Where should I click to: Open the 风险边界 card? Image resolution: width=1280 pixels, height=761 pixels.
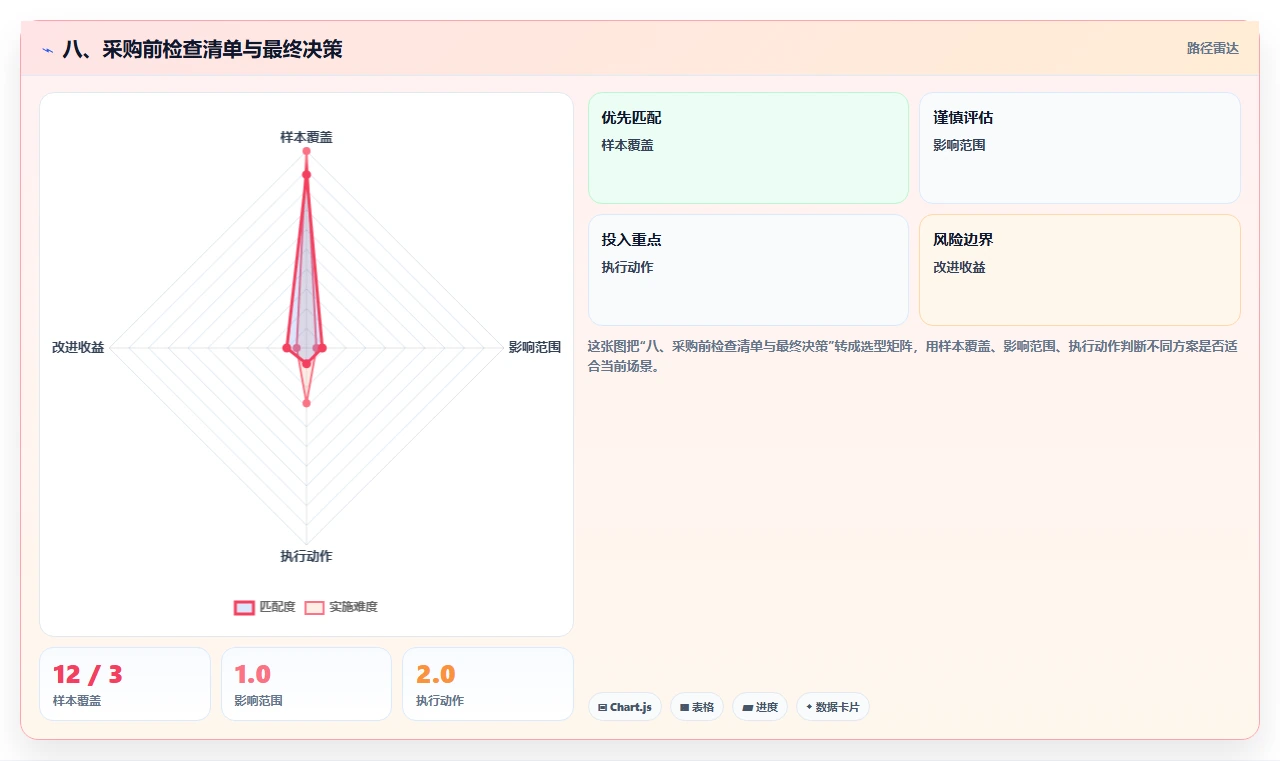coord(1080,270)
